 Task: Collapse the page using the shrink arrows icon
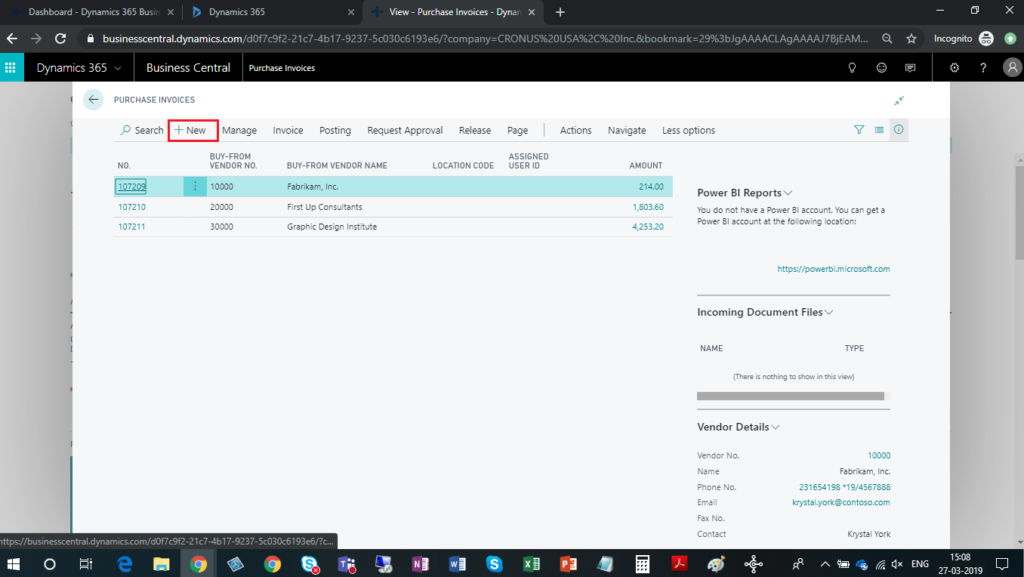[899, 100]
